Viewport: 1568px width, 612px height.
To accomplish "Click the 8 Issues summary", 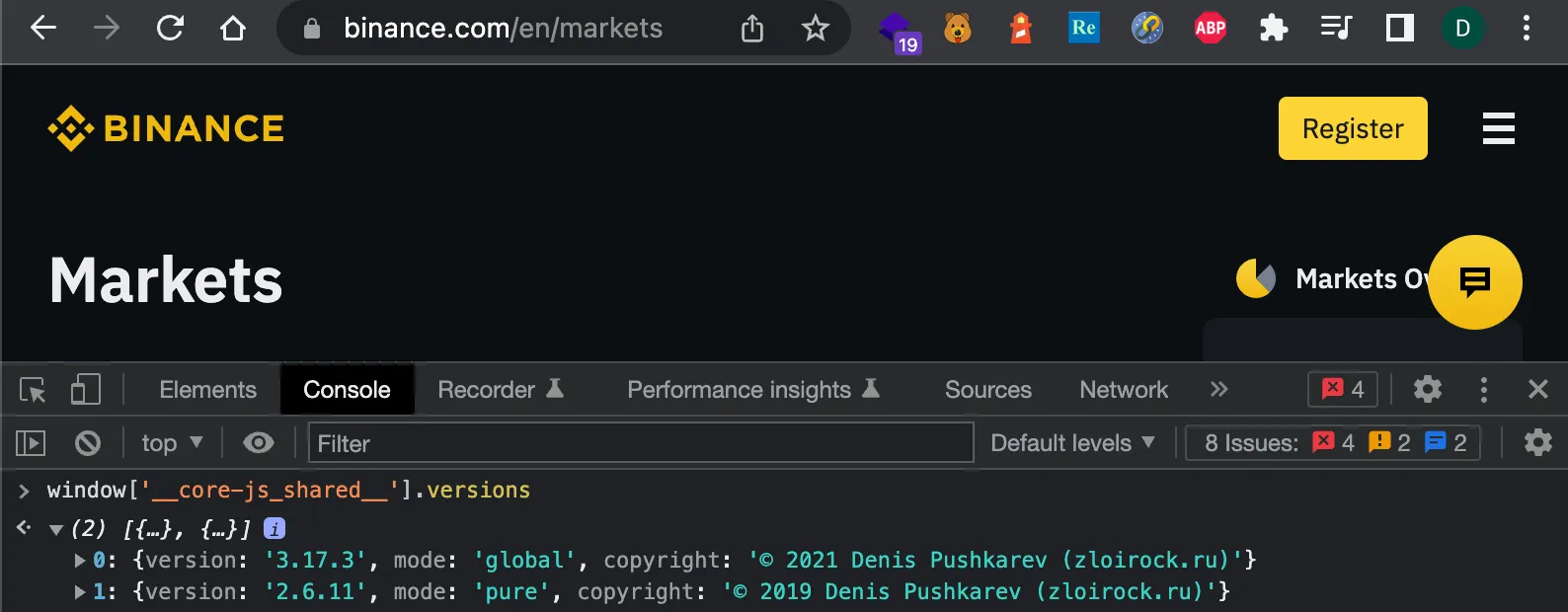I will tap(1334, 443).
